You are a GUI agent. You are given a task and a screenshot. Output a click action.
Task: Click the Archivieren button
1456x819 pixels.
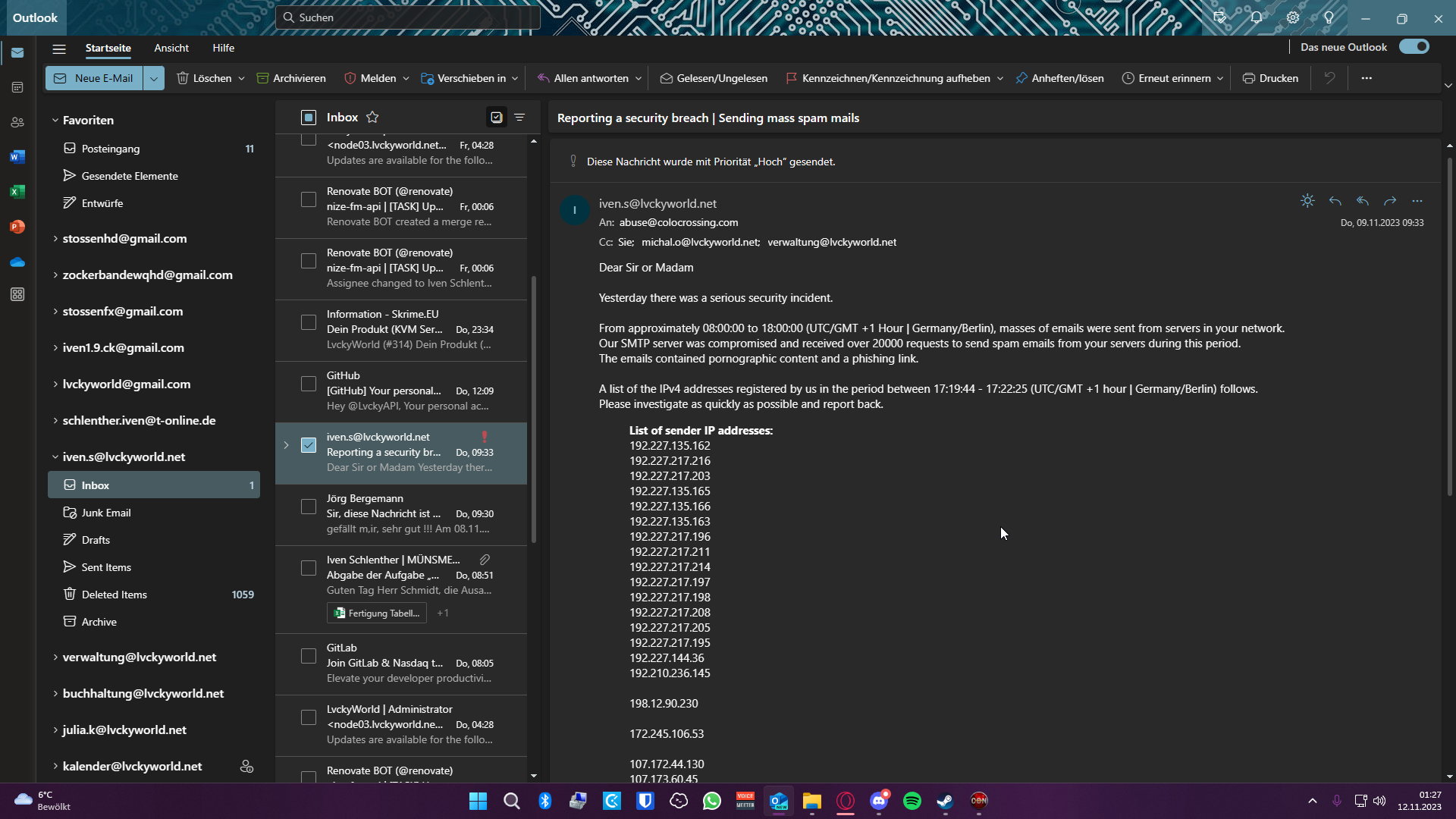[x=291, y=78]
